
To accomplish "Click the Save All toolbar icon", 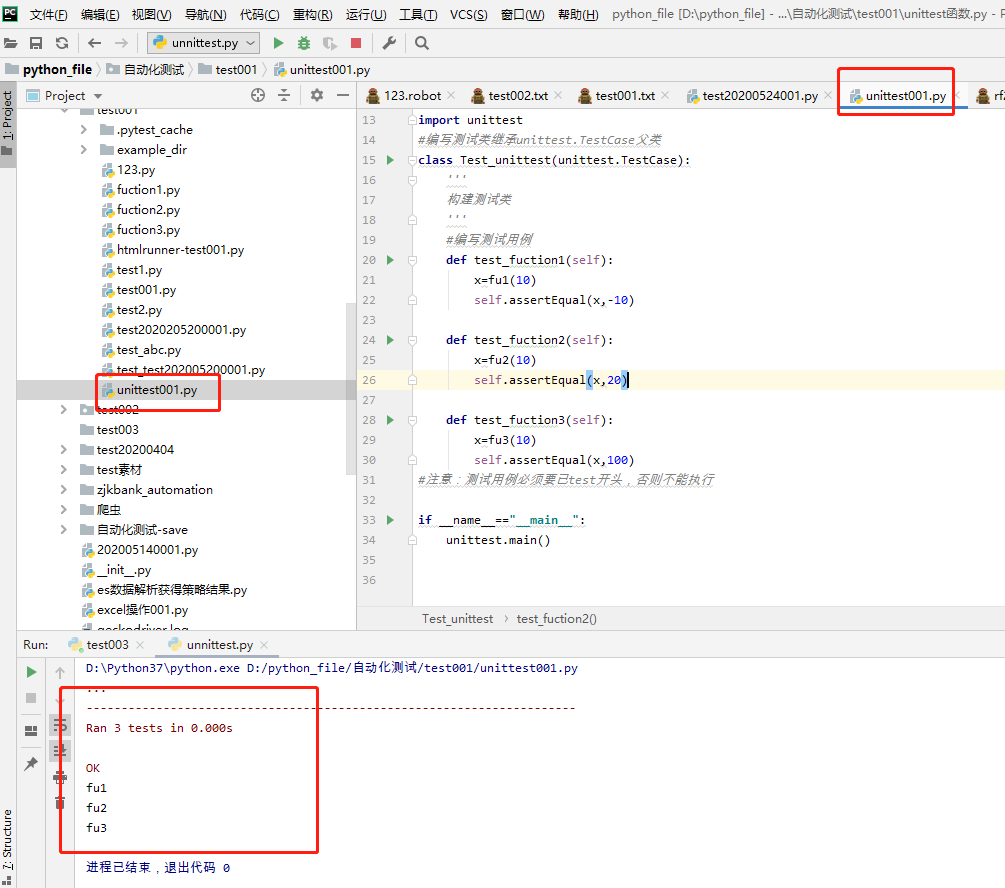I will (36, 43).
